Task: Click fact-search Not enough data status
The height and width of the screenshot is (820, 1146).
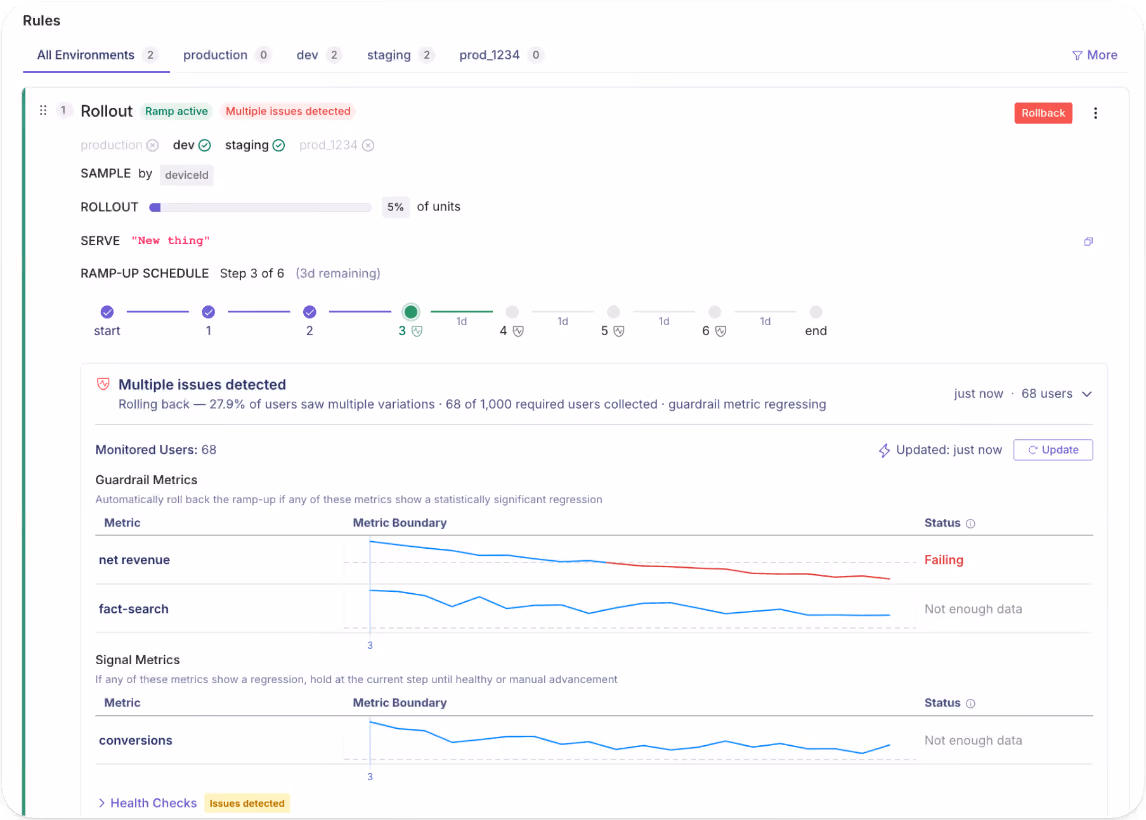Action: (973, 609)
